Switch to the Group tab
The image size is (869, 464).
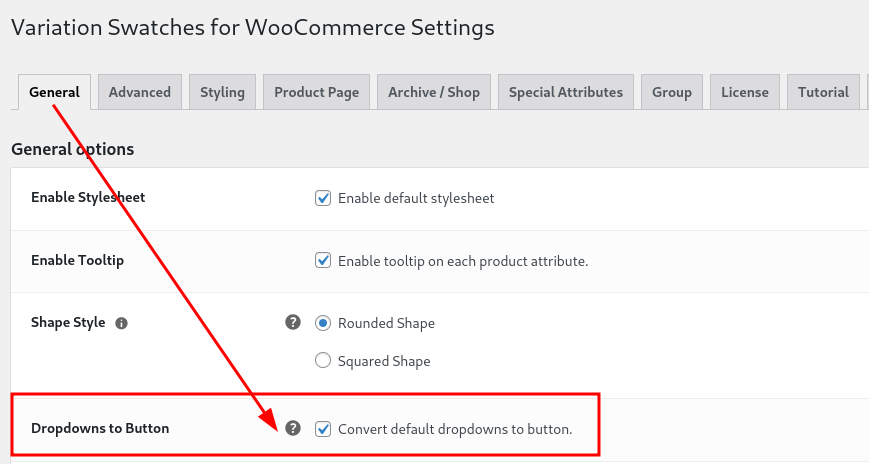pyautogui.click(x=672, y=92)
